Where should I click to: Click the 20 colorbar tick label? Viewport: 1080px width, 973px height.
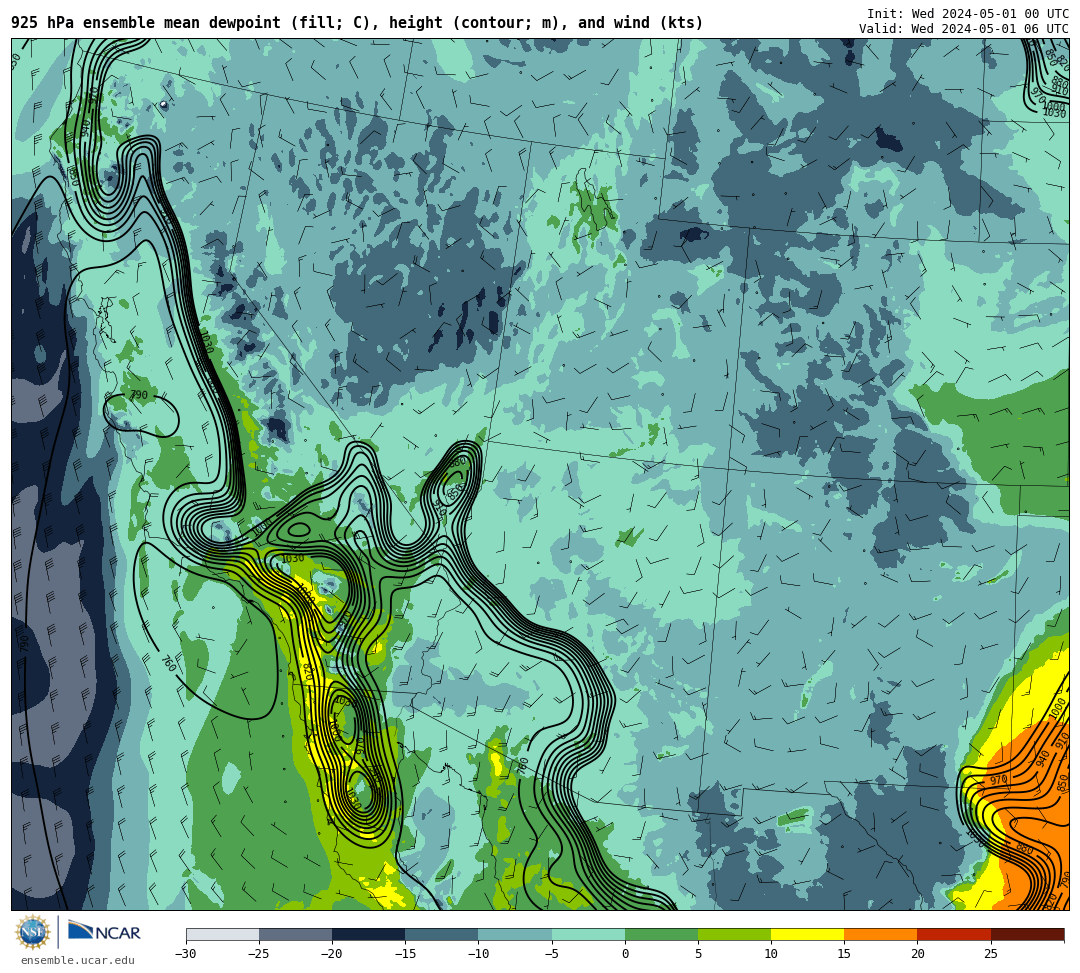click(917, 954)
